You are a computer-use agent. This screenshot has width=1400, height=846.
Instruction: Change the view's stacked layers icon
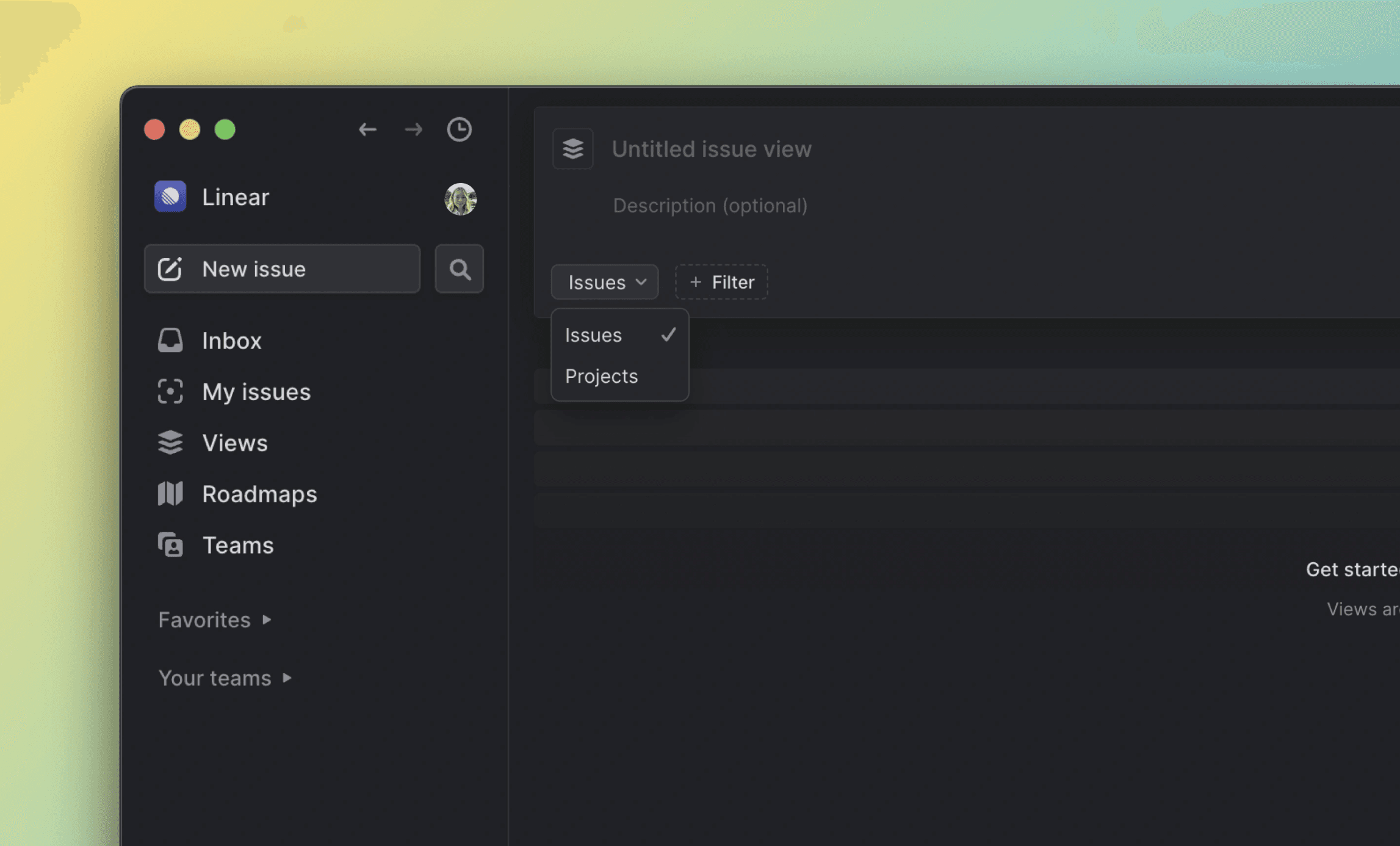pyautogui.click(x=572, y=148)
